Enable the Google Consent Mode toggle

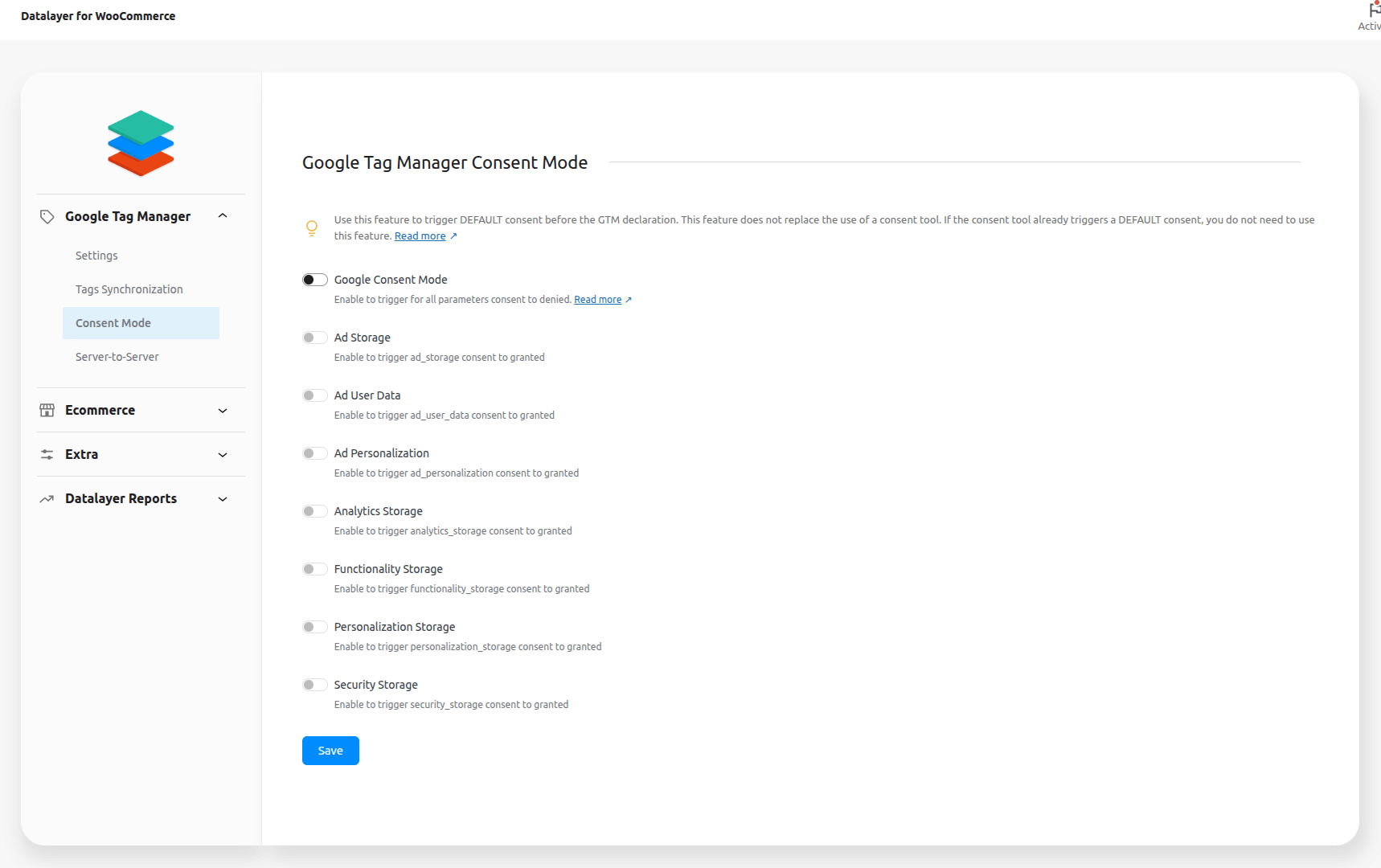click(x=314, y=280)
